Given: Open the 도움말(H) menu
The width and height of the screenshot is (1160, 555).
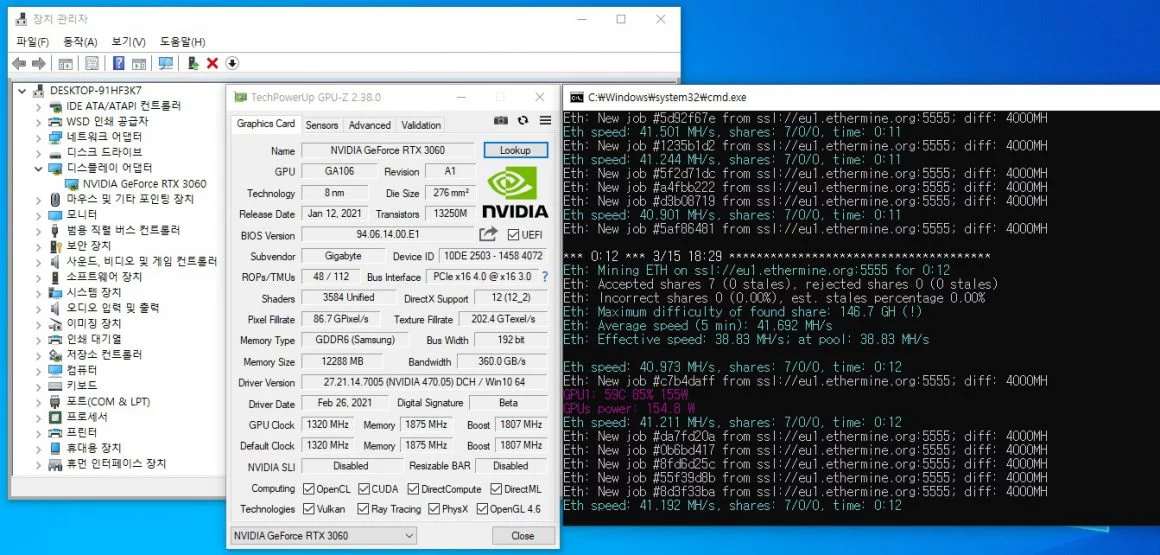Looking at the screenshot, I should coord(182,42).
